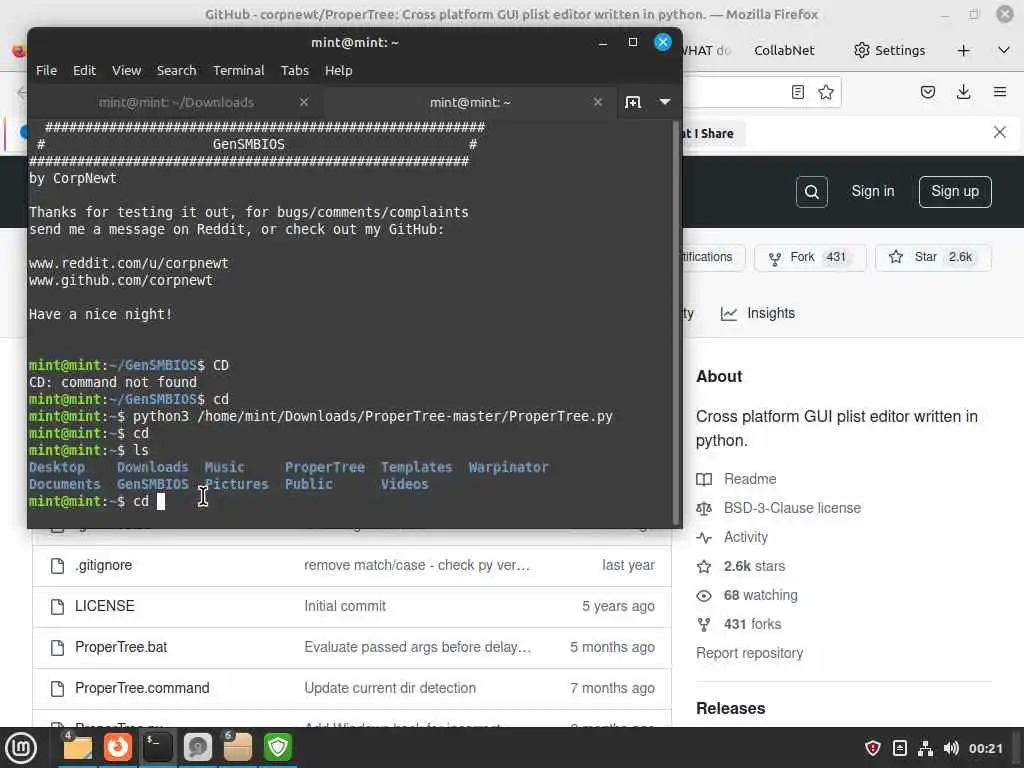The height and width of the screenshot is (768, 1024).
Task: Dismiss the Firefox notification bar
Action: (x=999, y=133)
